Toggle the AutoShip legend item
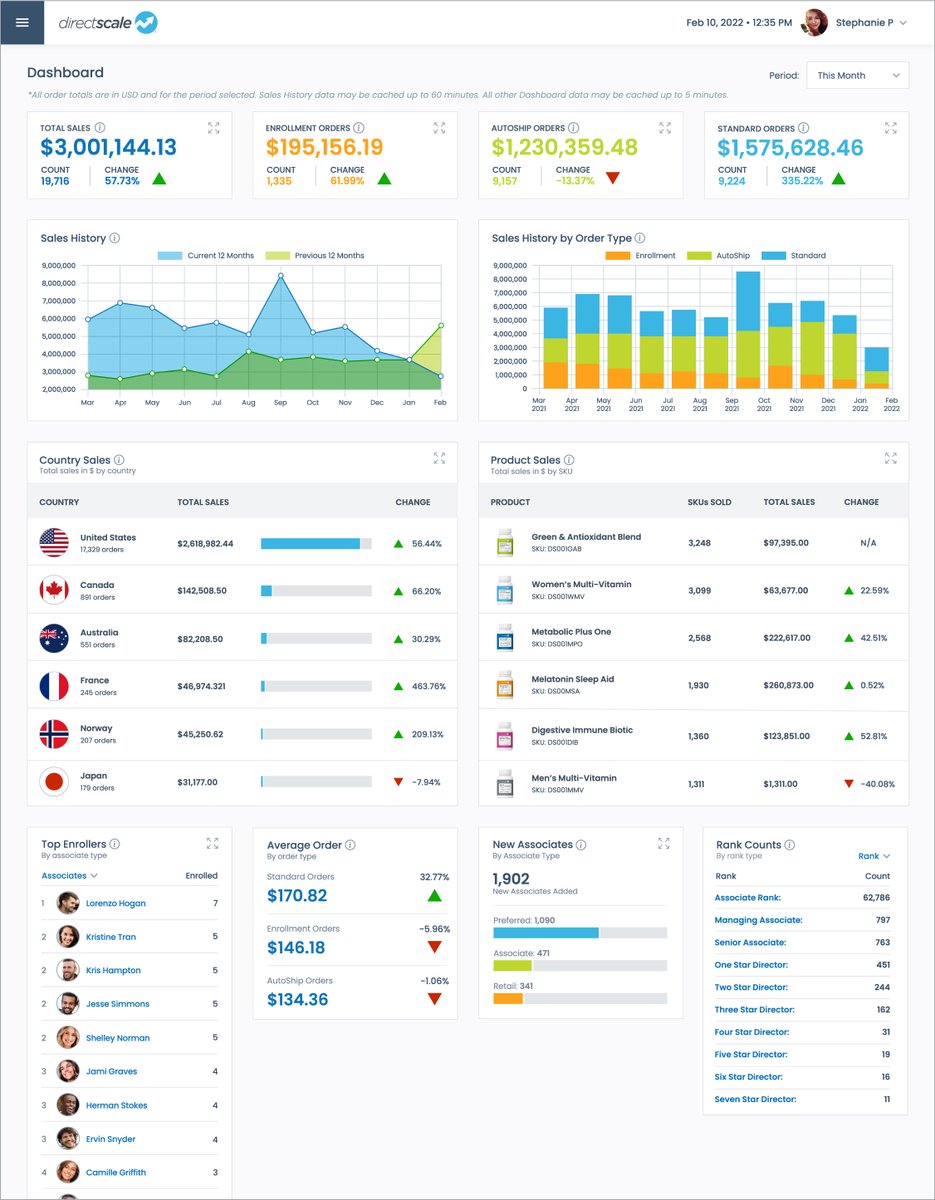The width and height of the screenshot is (935, 1200). click(717, 256)
